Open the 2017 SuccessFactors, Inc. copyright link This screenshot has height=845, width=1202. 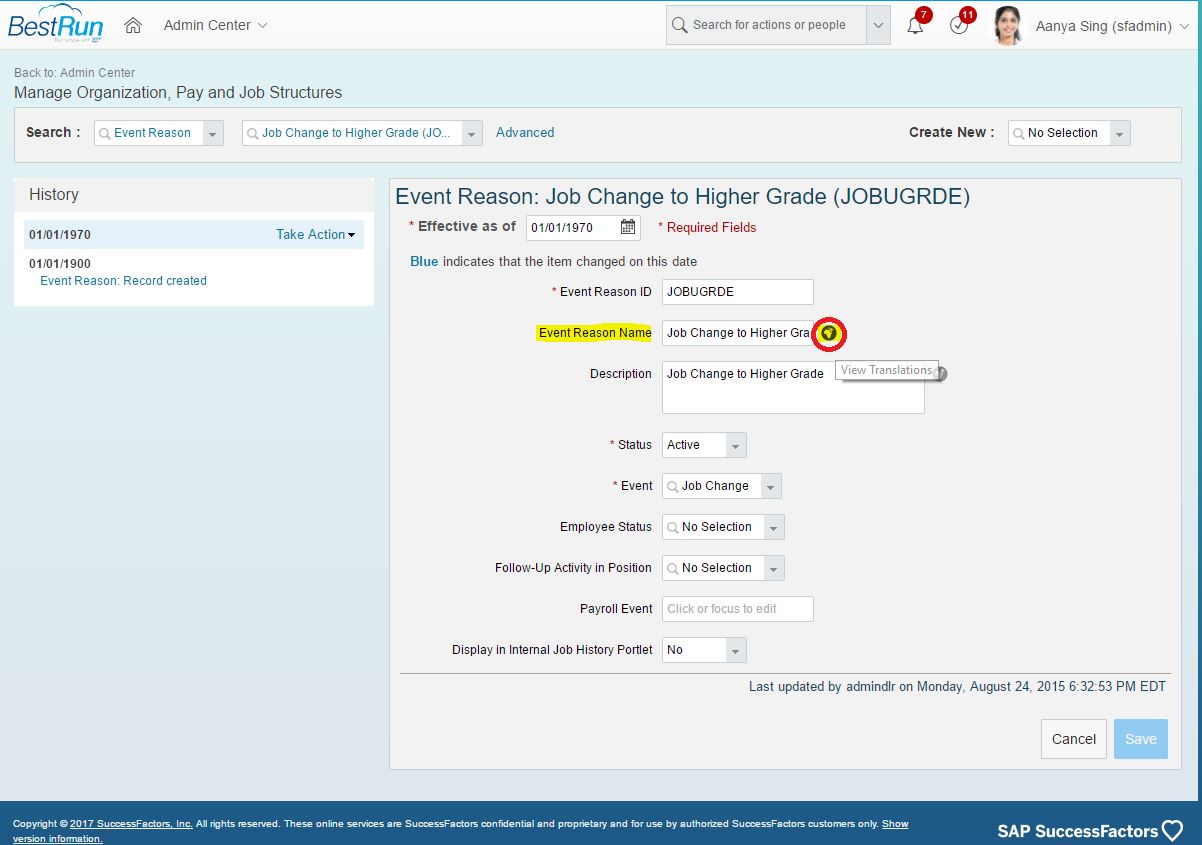[x=131, y=824]
